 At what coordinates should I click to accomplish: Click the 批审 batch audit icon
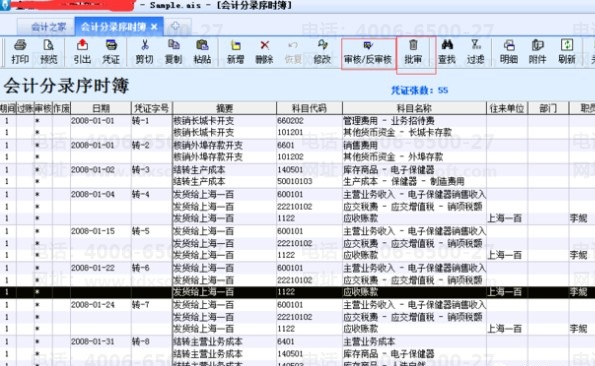413,45
